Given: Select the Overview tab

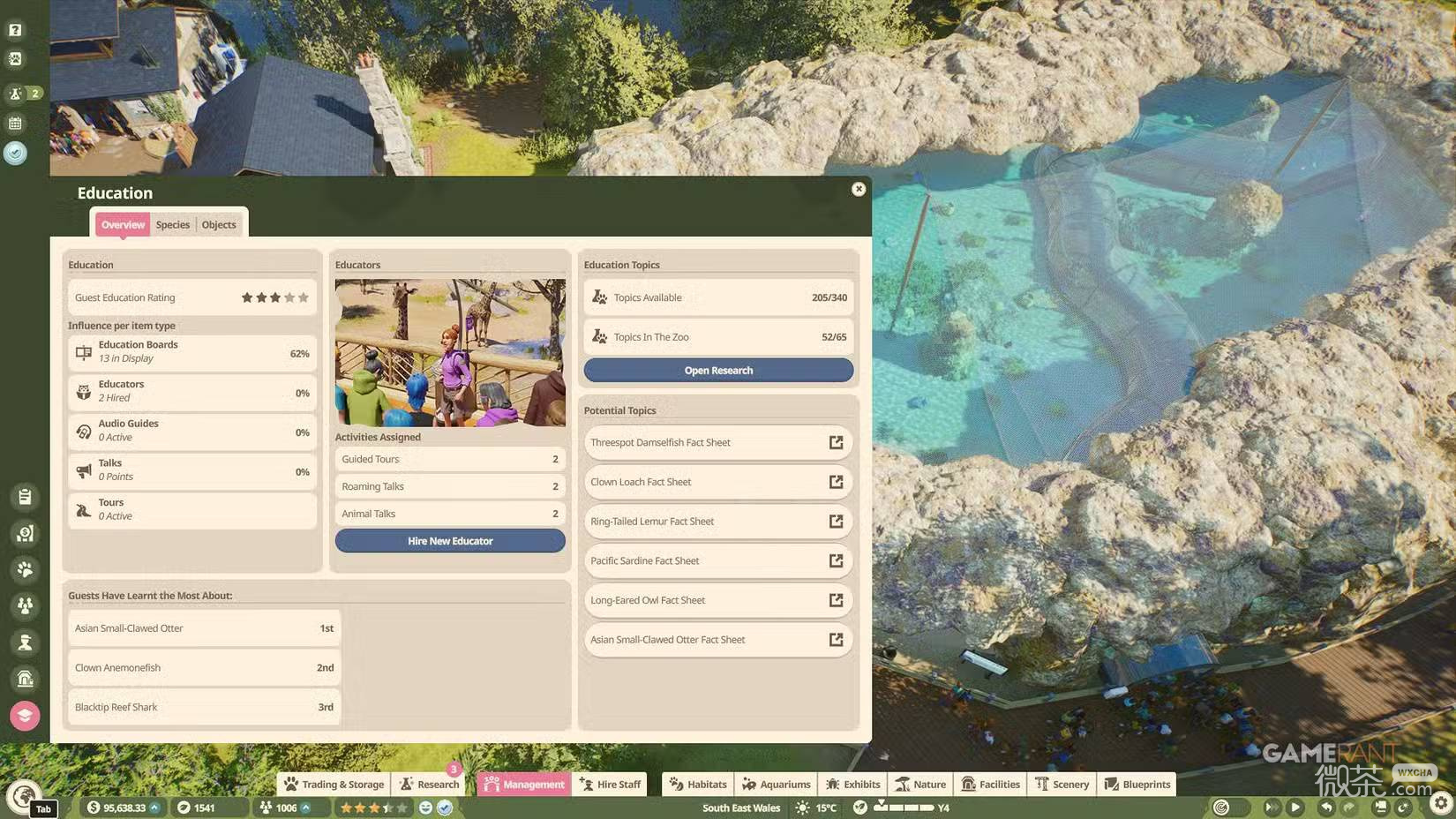Looking at the screenshot, I should click(123, 225).
